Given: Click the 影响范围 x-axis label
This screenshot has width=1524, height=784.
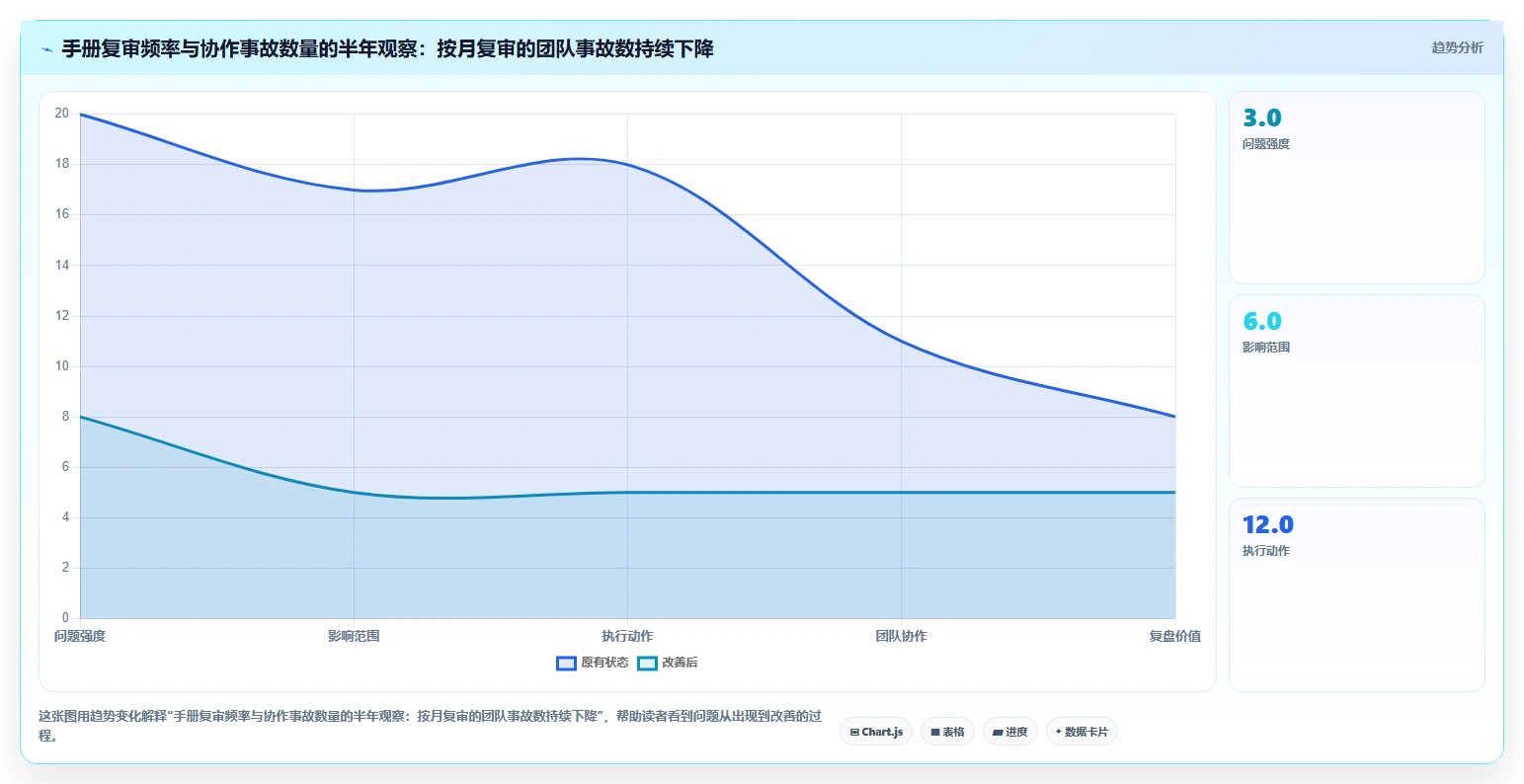Looking at the screenshot, I should (354, 636).
